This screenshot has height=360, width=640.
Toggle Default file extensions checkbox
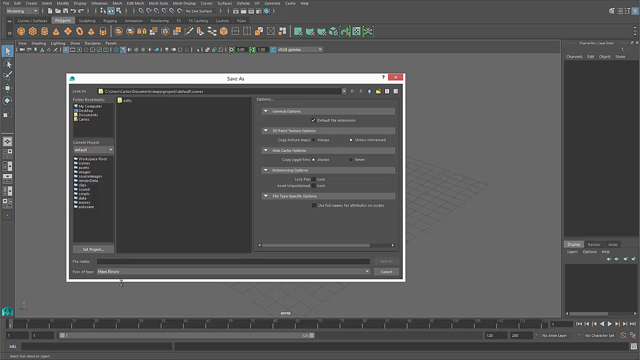click(x=313, y=120)
